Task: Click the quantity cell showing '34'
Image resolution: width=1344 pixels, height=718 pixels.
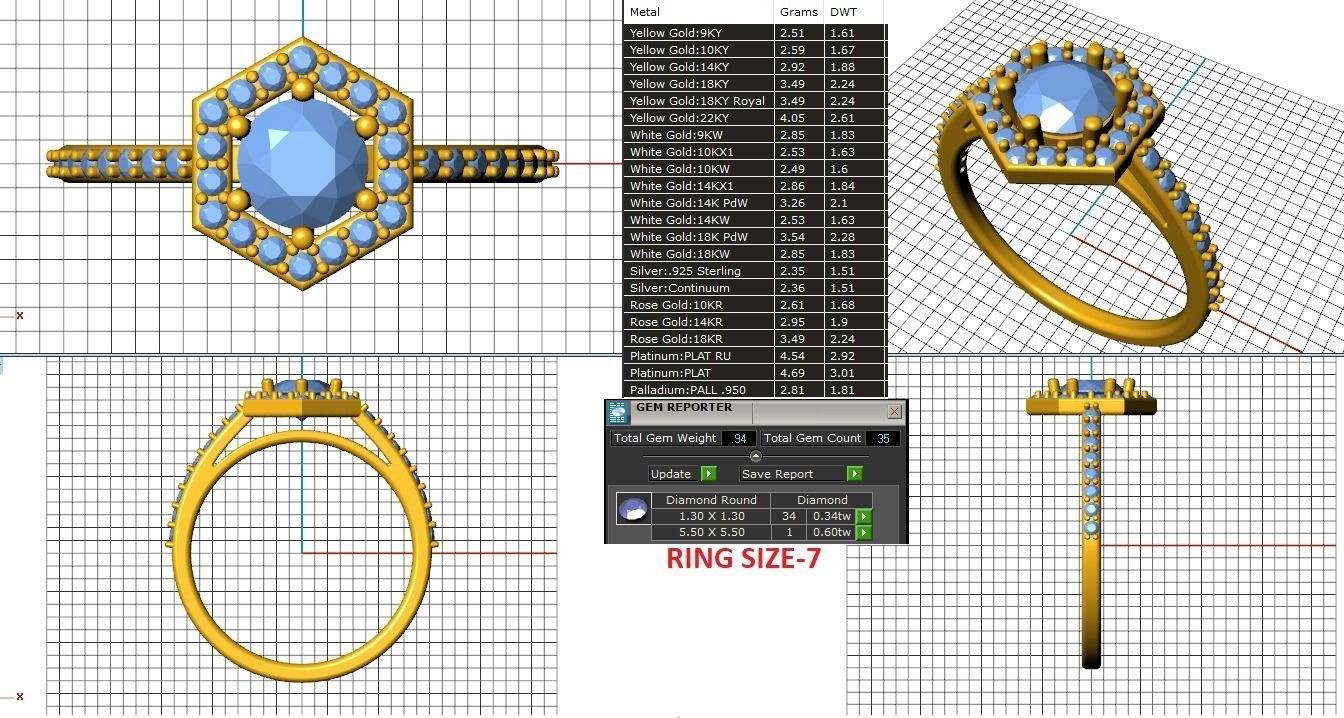Action: point(789,517)
